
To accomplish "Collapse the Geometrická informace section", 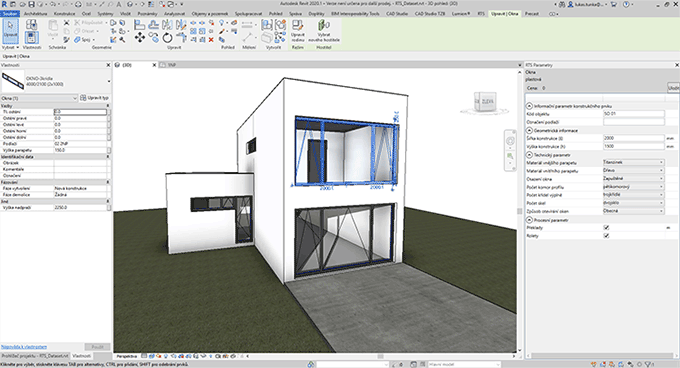I will (x=529, y=130).
